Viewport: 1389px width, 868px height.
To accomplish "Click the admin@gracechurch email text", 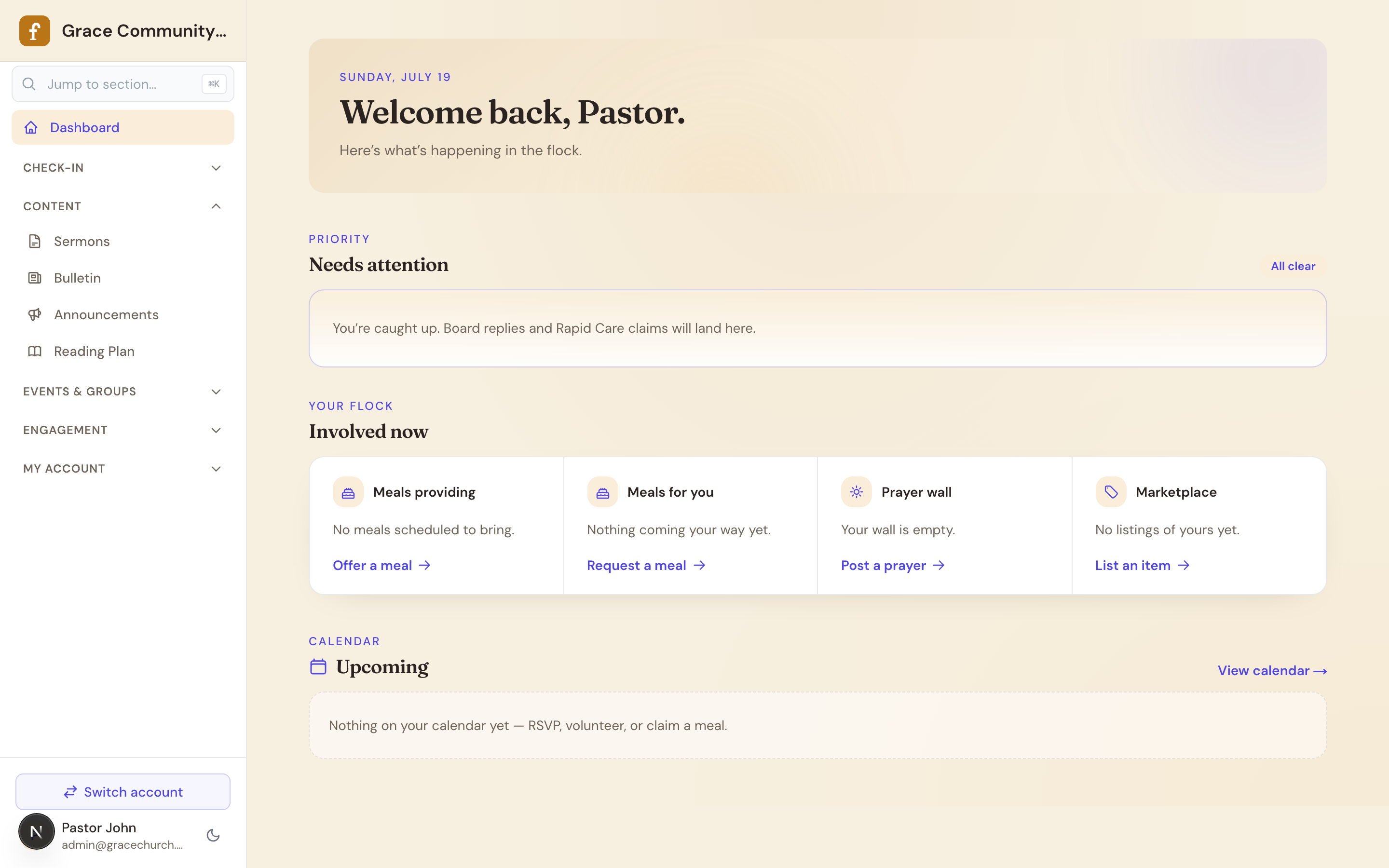I will [x=122, y=845].
